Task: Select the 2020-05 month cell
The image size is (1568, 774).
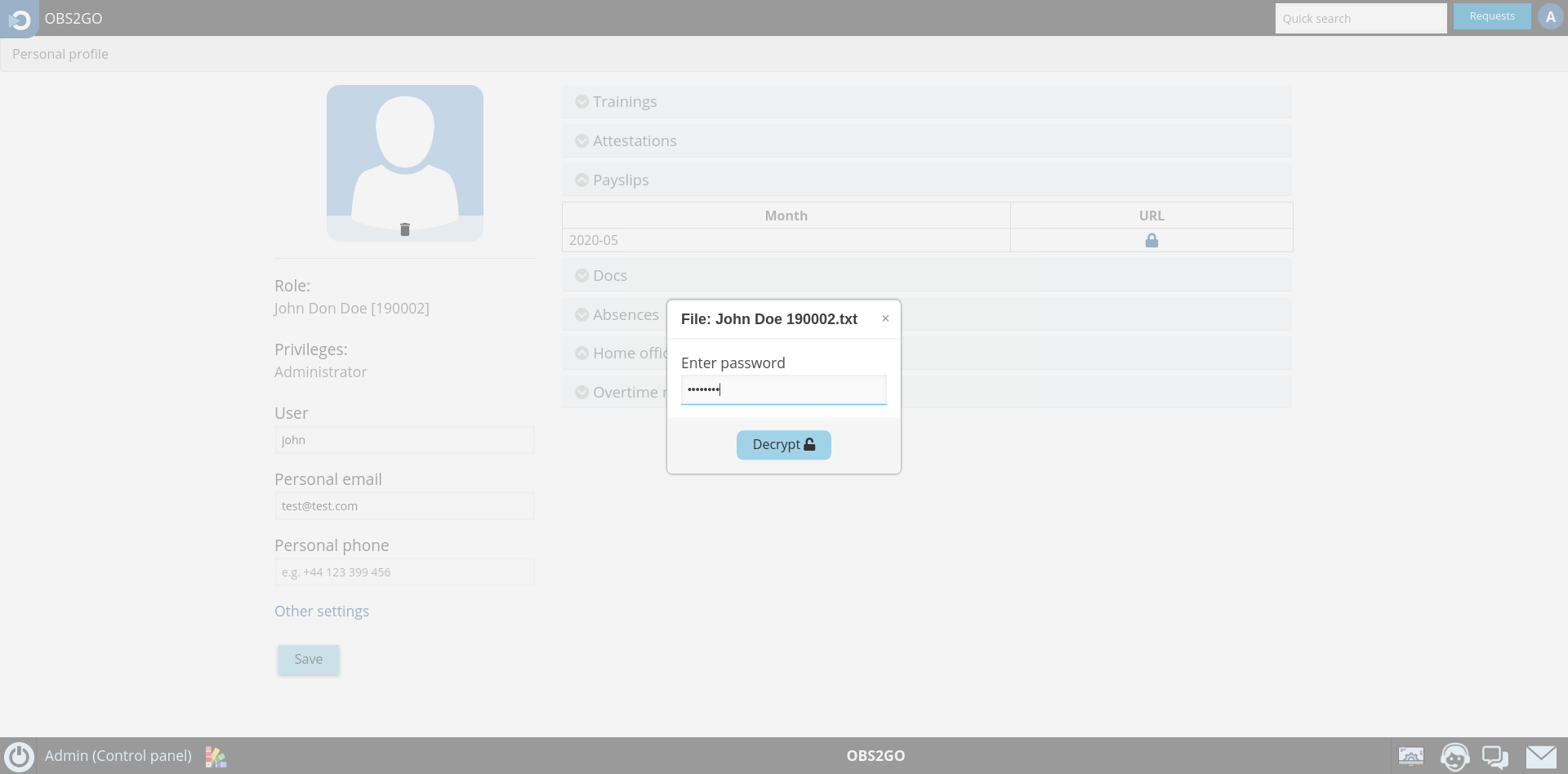Action: [786, 240]
